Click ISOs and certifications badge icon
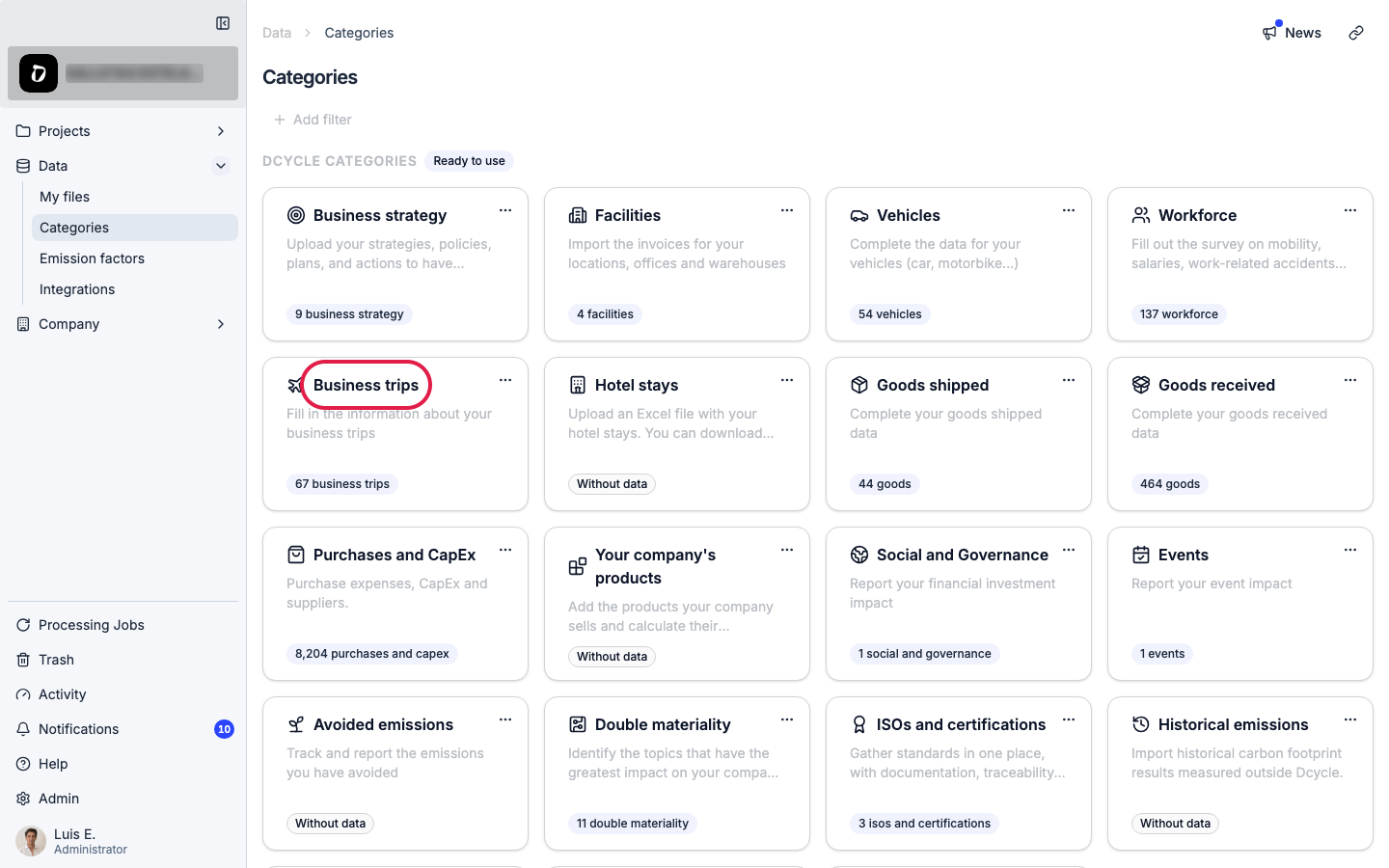This screenshot has width=1389, height=868. point(859,724)
